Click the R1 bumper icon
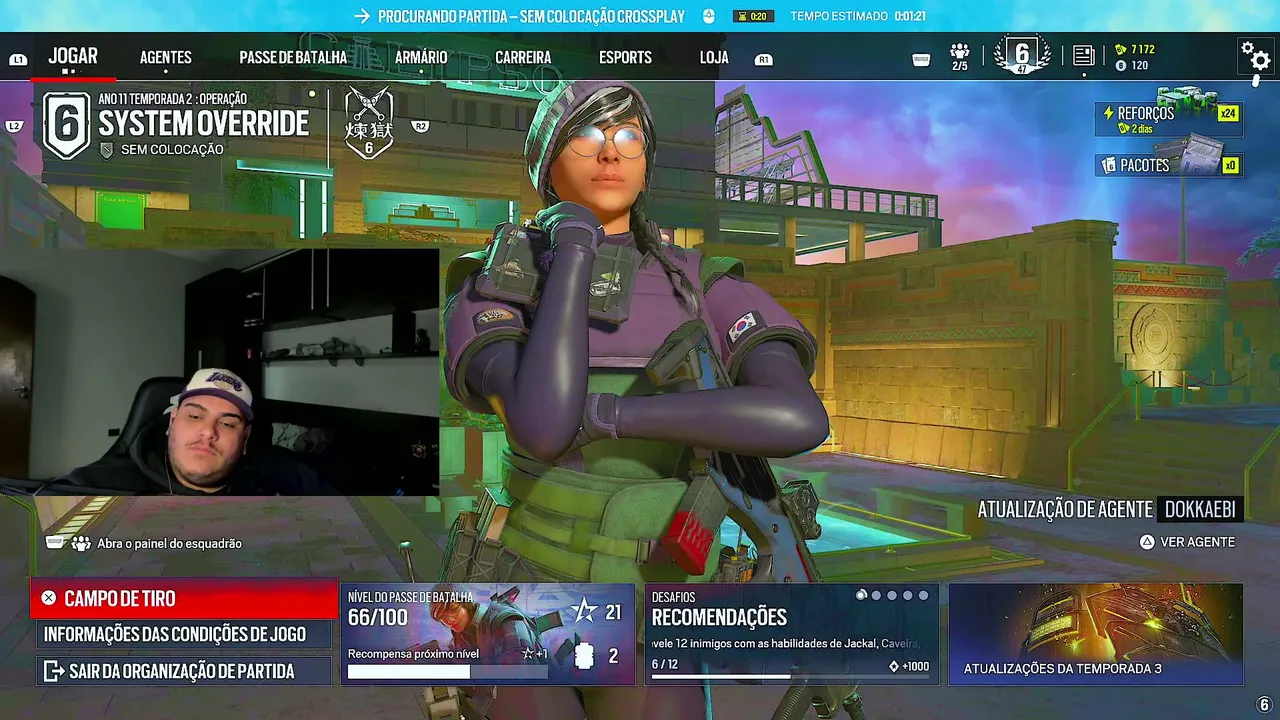Image resolution: width=1280 pixels, height=720 pixels. click(764, 60)
